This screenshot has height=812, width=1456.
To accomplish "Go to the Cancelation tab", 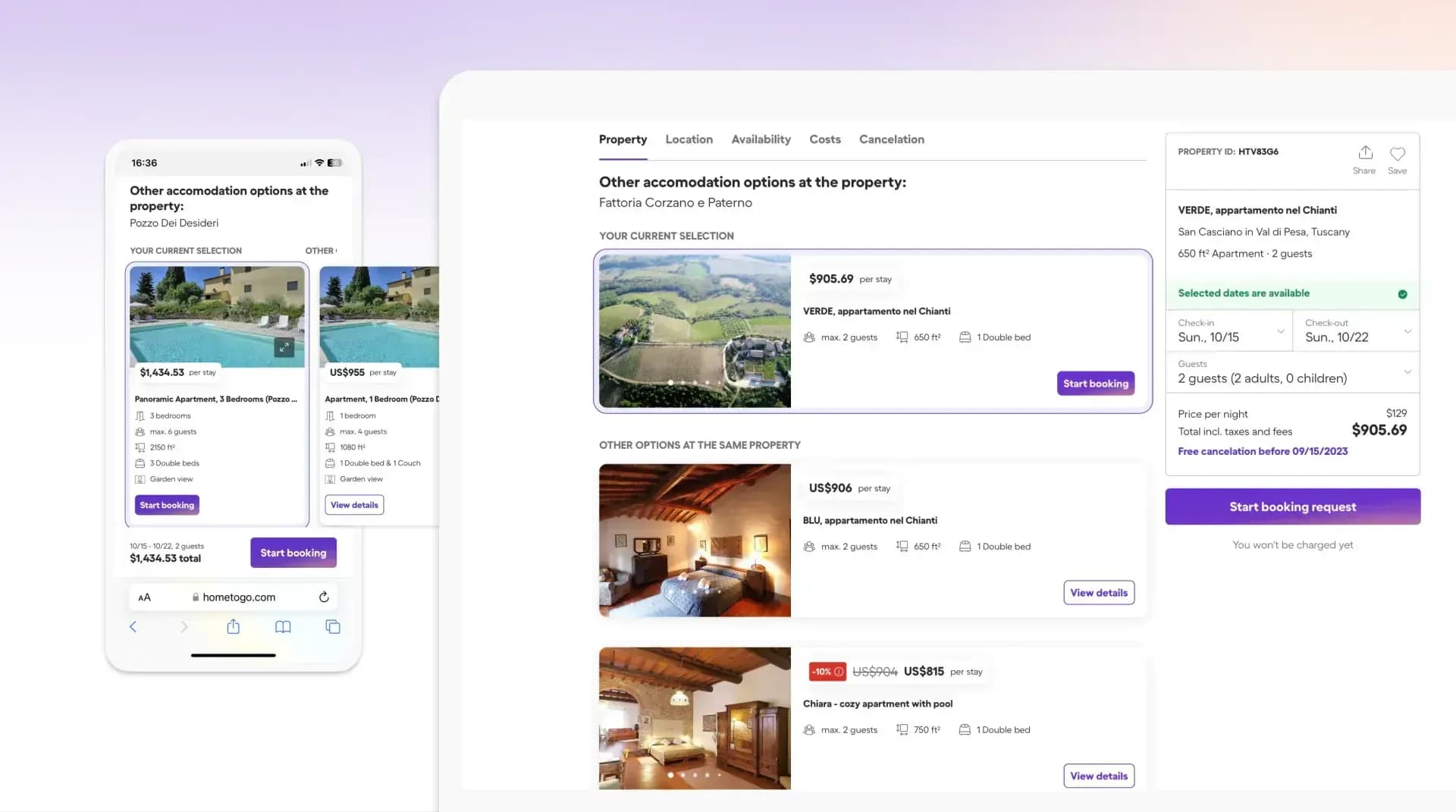I will (891, 140).
